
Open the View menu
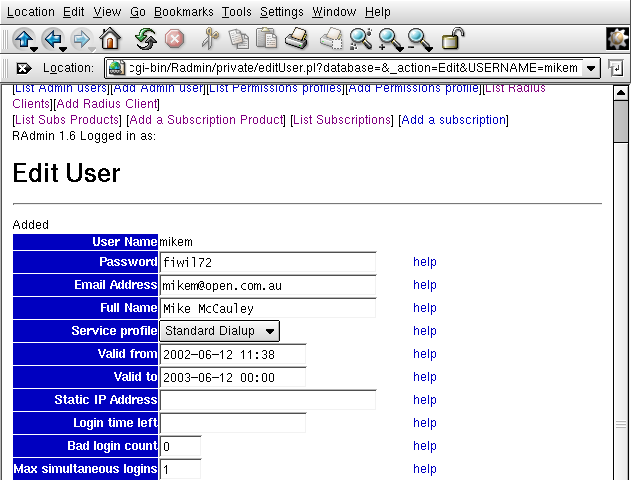(x=107, y=12)
